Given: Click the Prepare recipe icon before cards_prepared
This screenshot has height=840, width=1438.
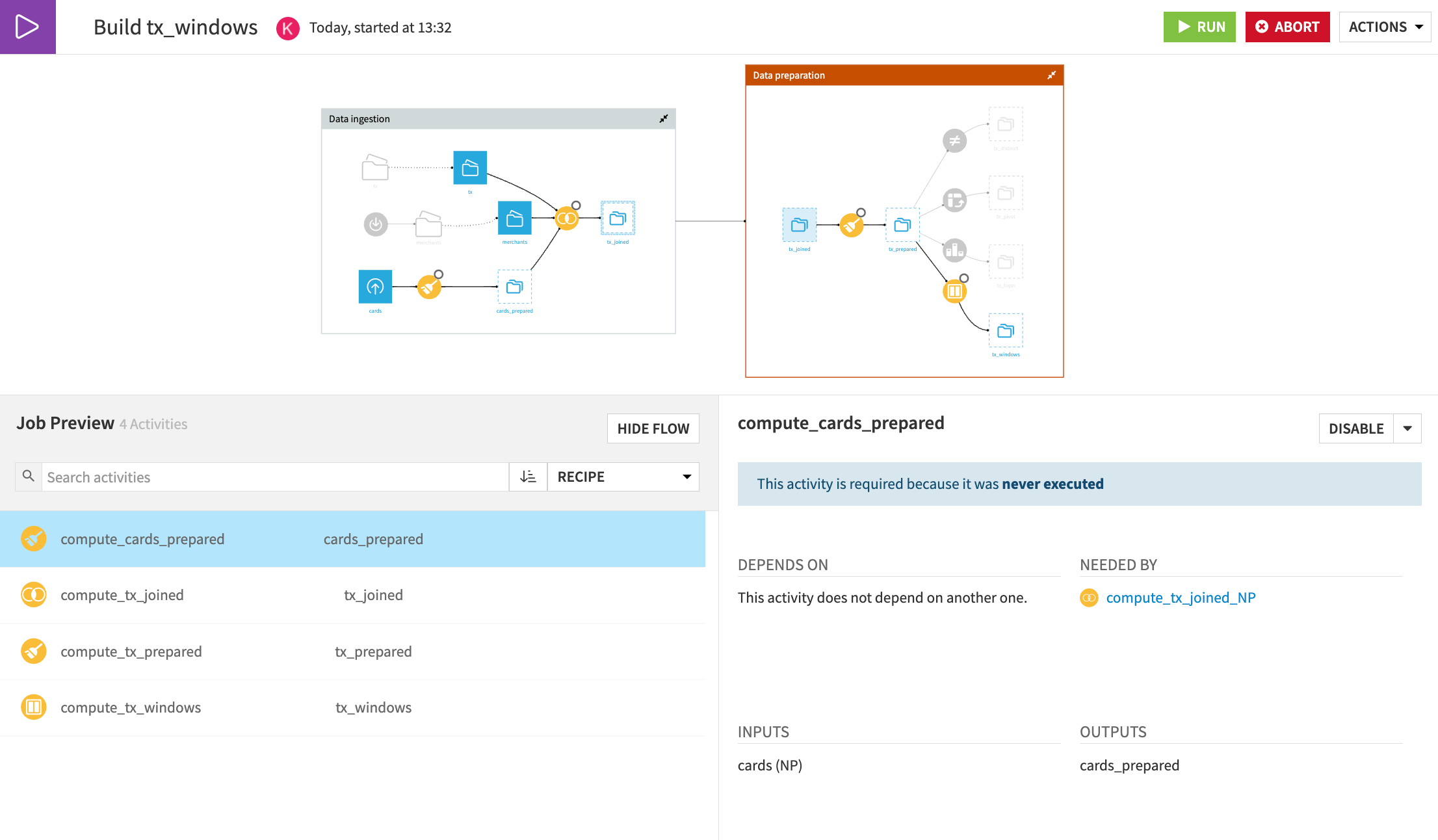Looking at the screenshot, I should [429, 286].
